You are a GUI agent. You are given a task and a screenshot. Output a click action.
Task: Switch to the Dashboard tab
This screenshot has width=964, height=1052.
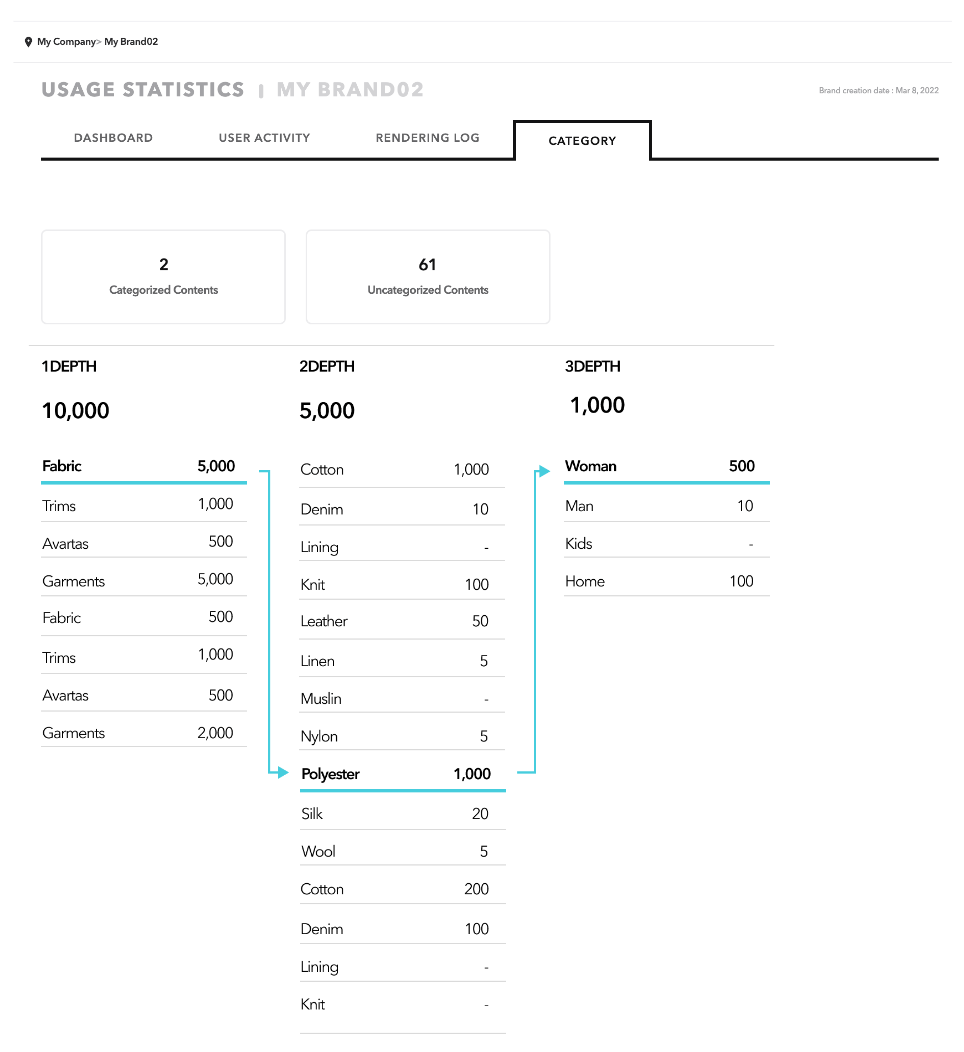coord(113,138)
